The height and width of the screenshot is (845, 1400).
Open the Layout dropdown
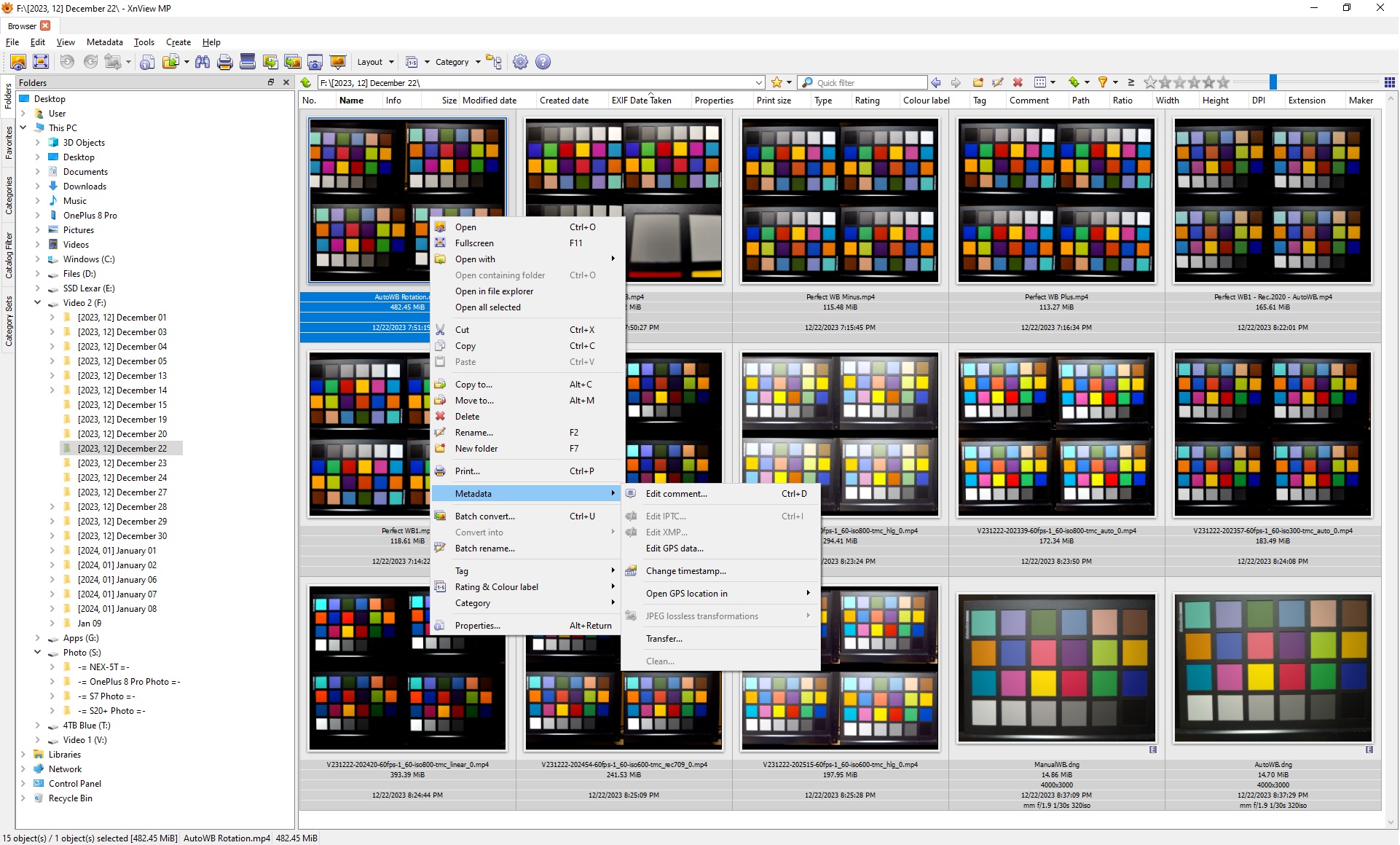point(375,62)
